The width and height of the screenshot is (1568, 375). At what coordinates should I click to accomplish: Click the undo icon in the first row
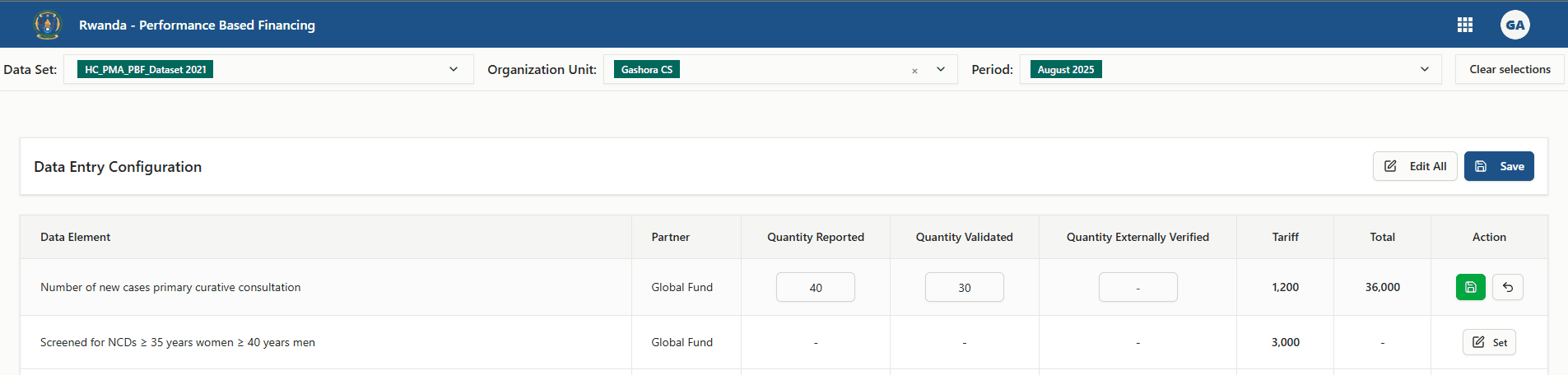(x=1507, y=287)
